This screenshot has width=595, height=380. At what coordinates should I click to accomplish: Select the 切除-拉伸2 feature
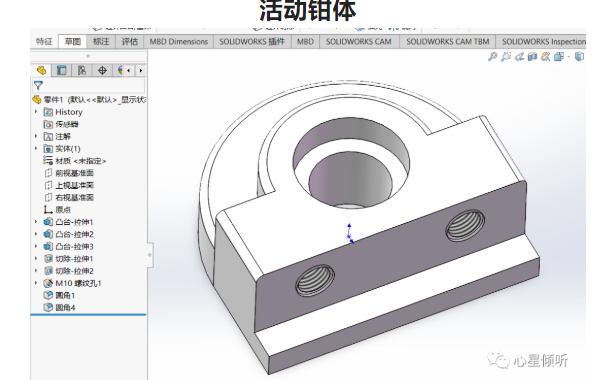pyautogui.click(x=69, y=271)
